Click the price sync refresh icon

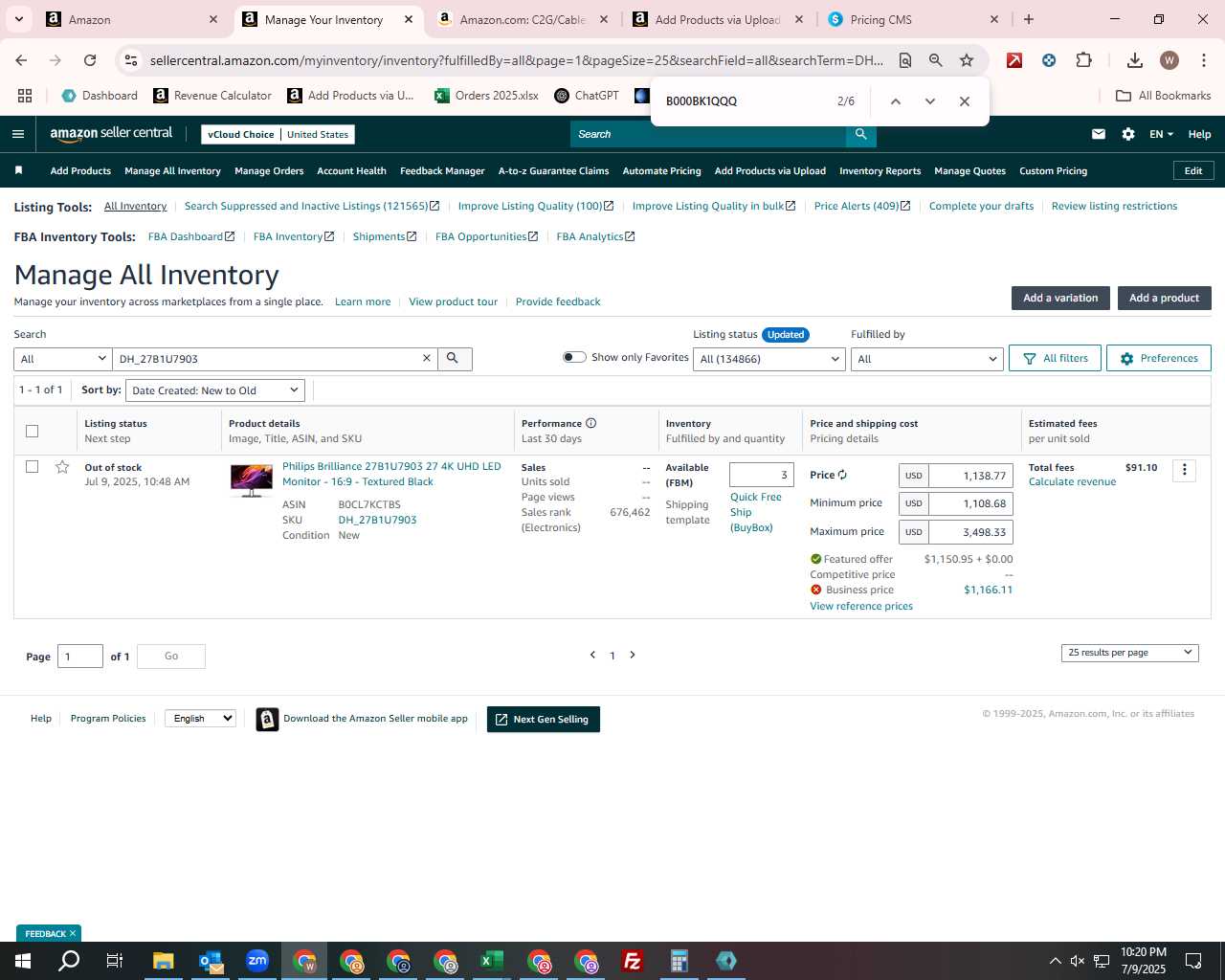point(842,475)
